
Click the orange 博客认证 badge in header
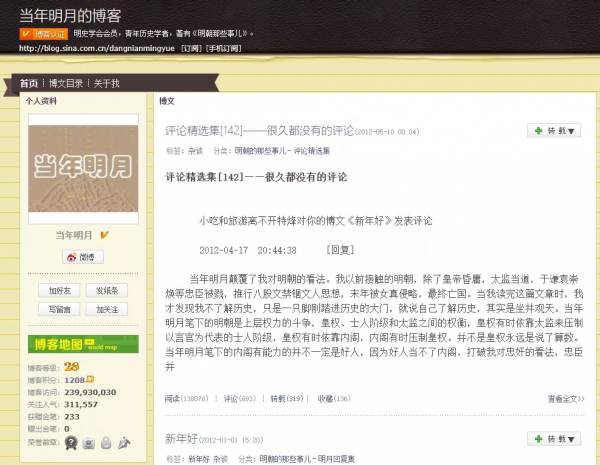[x=44, y=34]
